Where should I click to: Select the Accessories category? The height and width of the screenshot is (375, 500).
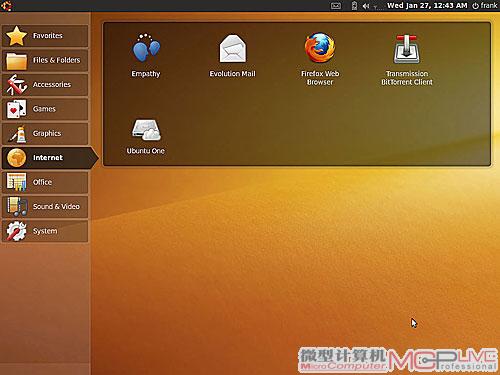tap(45, 85)
